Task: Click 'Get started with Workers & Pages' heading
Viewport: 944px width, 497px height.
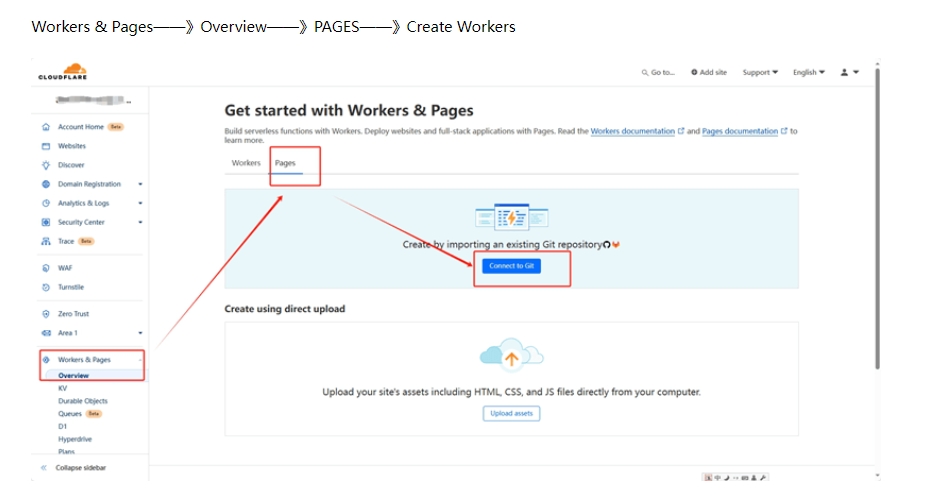Action: (x=349, y=110)
